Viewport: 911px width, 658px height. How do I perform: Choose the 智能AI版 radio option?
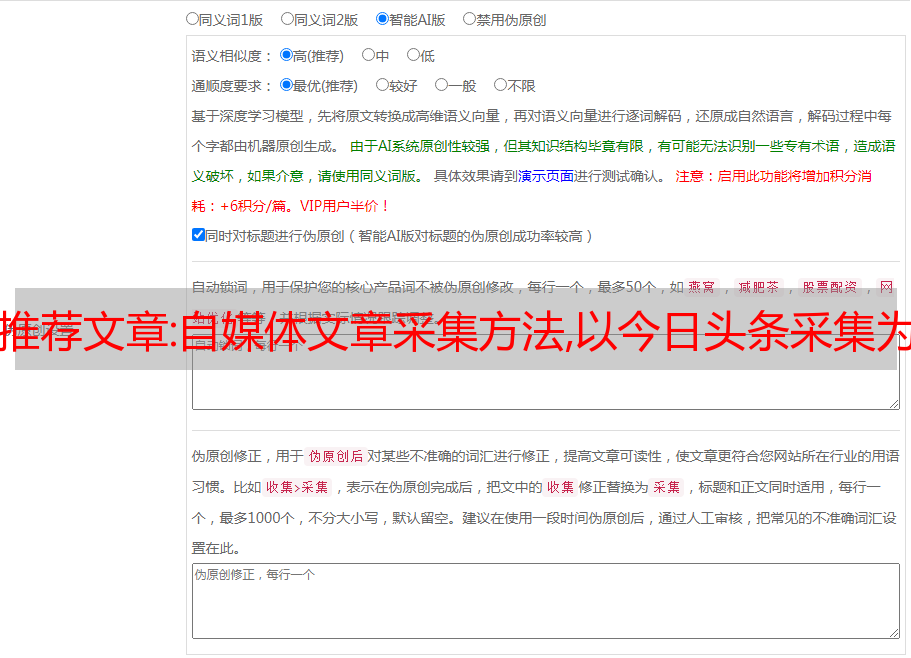coord(382,19)
